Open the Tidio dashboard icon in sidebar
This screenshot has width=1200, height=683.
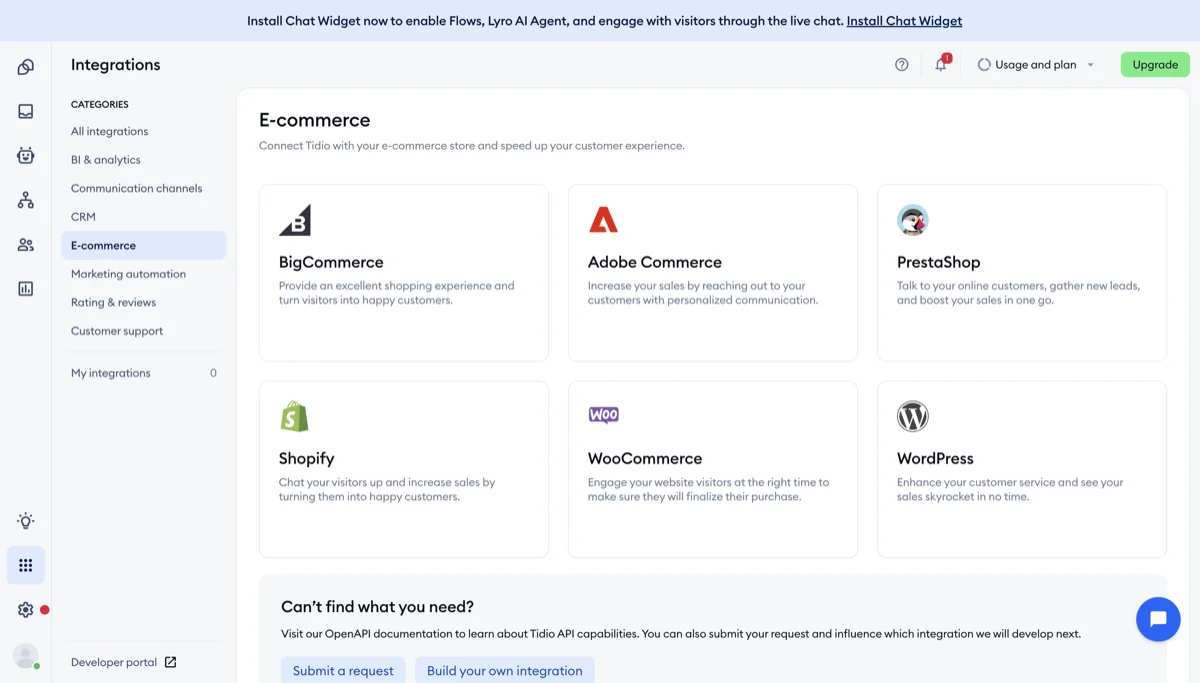26,67
